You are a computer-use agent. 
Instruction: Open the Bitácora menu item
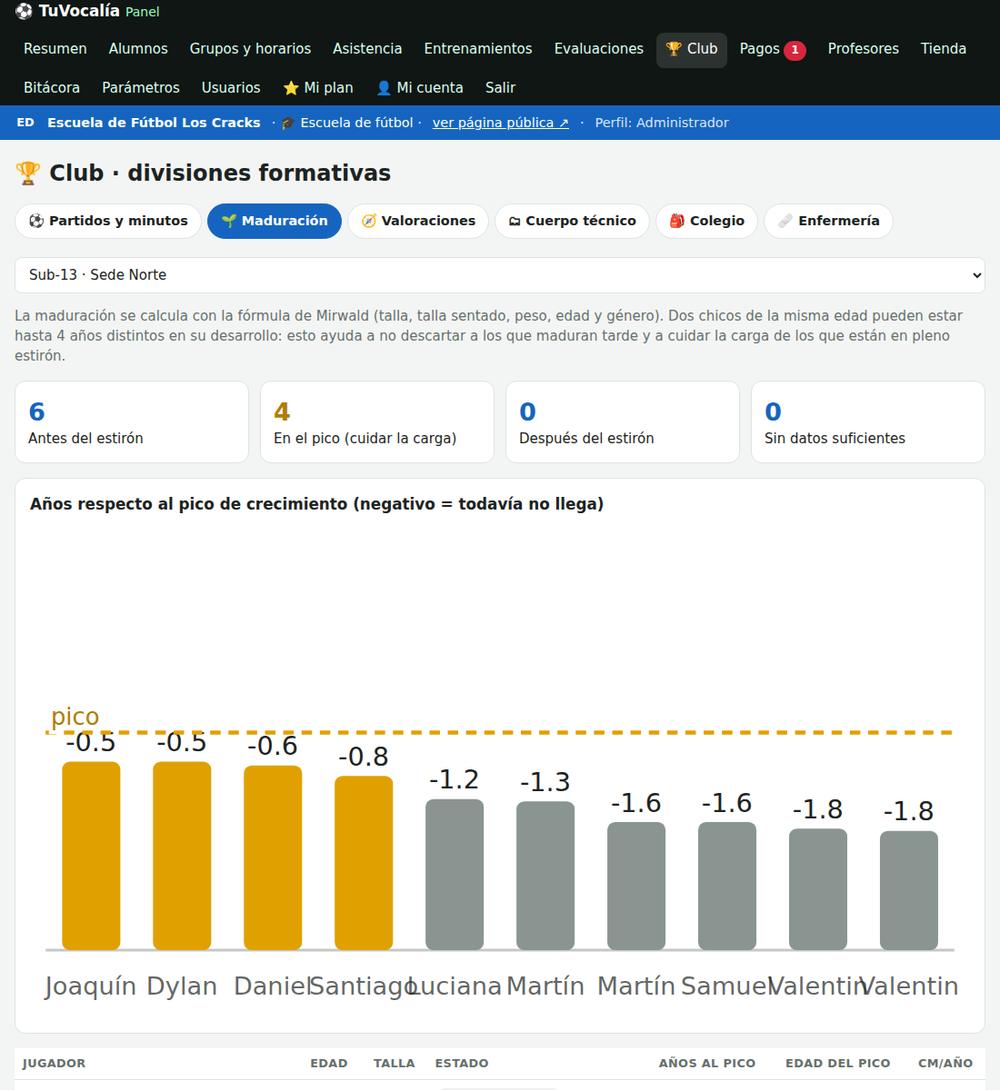click(52, 88)
